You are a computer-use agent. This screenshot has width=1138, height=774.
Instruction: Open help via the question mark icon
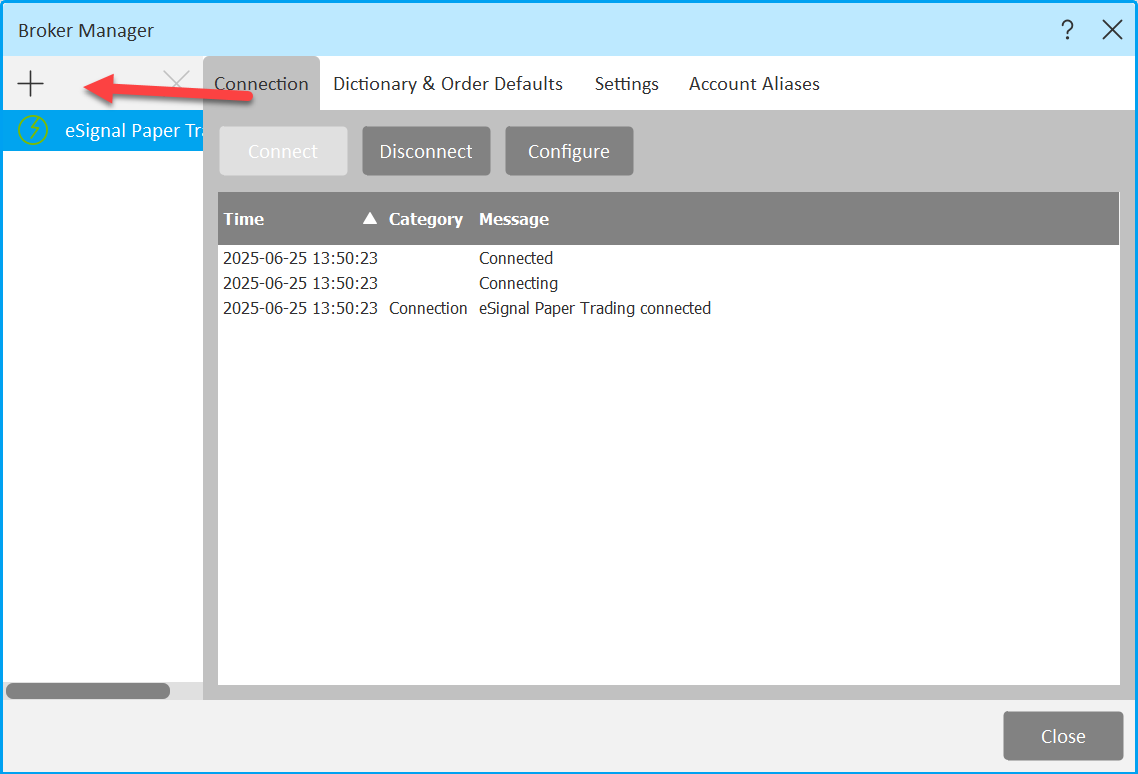pos(1067,30)
